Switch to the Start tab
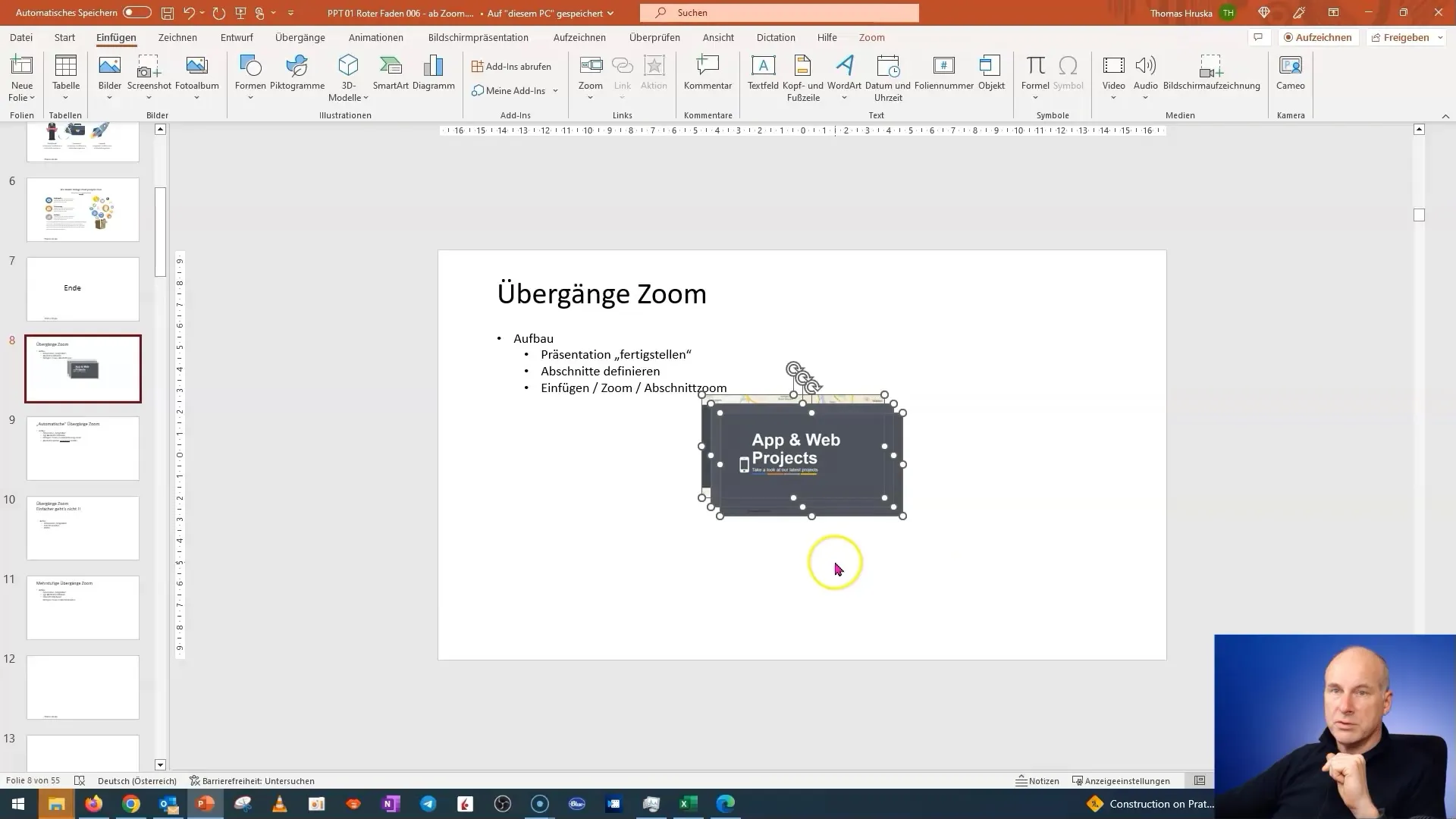Image resolution: width=1456 pixels, height=819 pixels. [64, 37]
